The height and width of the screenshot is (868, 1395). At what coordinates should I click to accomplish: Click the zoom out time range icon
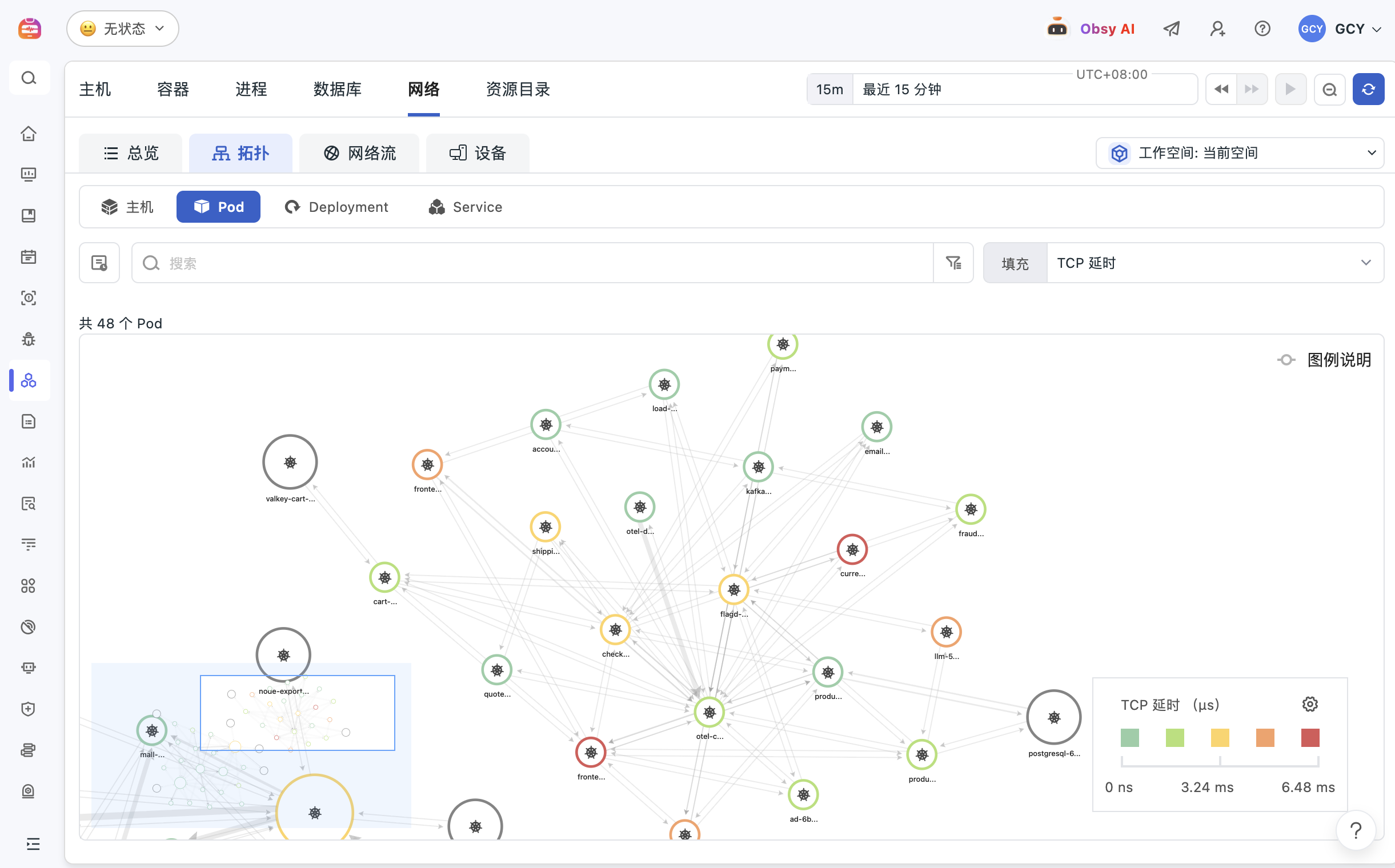tap(1329, 89)
